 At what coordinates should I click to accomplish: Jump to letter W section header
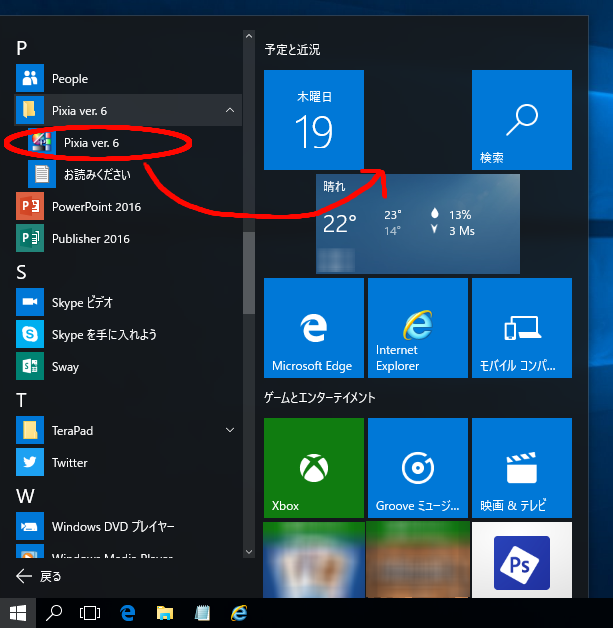pos(25,496)
